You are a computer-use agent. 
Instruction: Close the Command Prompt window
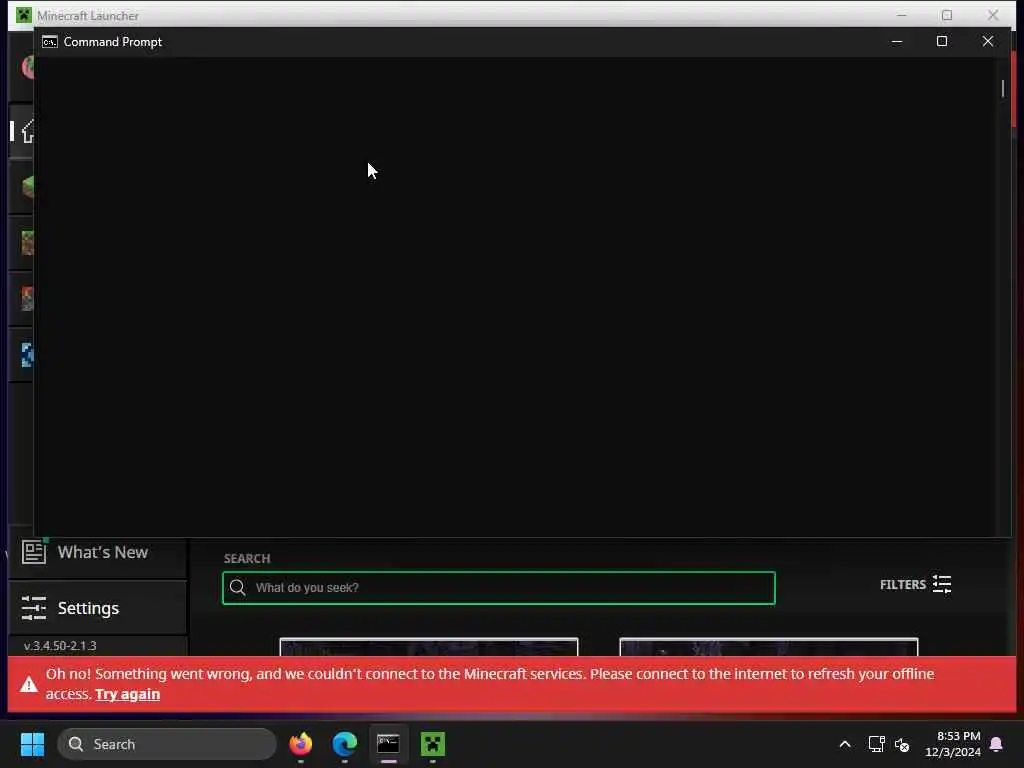pos(987,41)
